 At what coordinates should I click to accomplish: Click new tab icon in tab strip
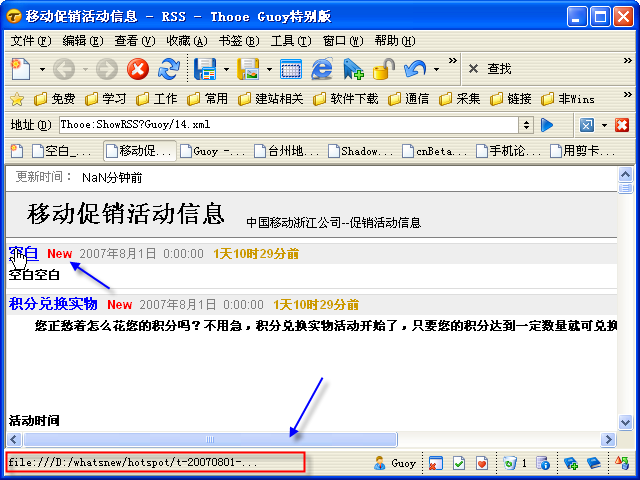17,151
